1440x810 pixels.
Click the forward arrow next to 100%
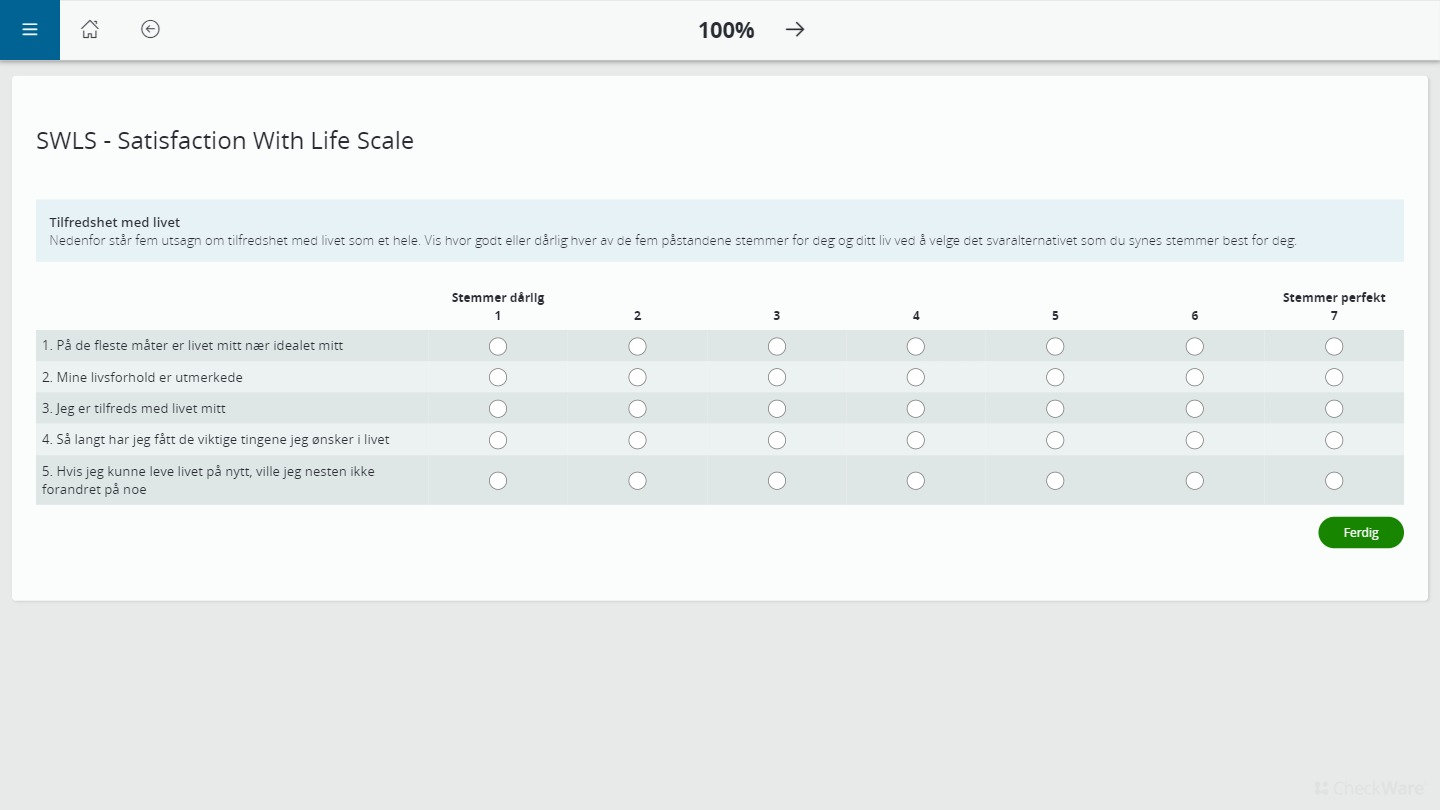795,30
